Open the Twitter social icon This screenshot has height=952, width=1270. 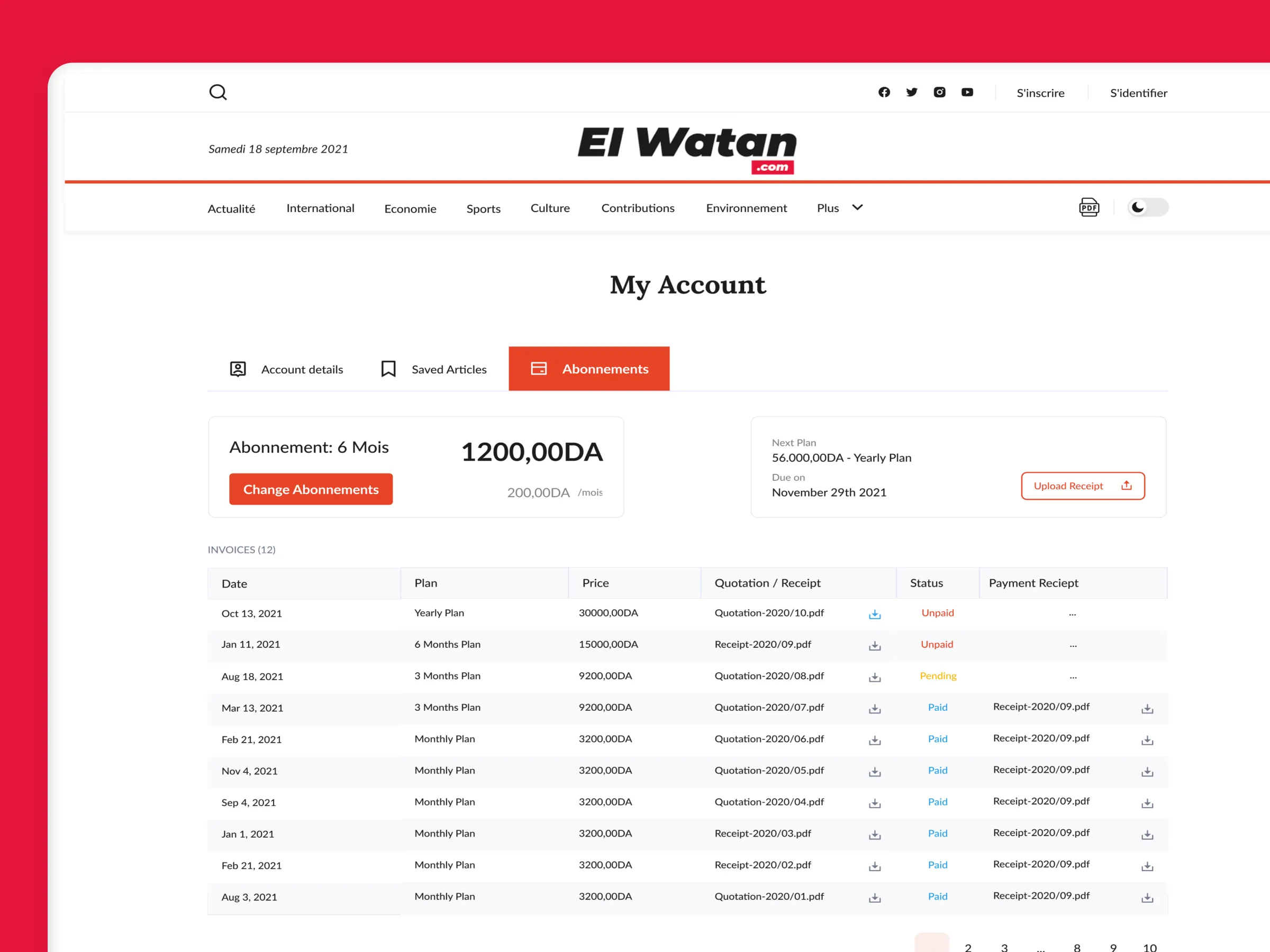(x=912, y=93)
